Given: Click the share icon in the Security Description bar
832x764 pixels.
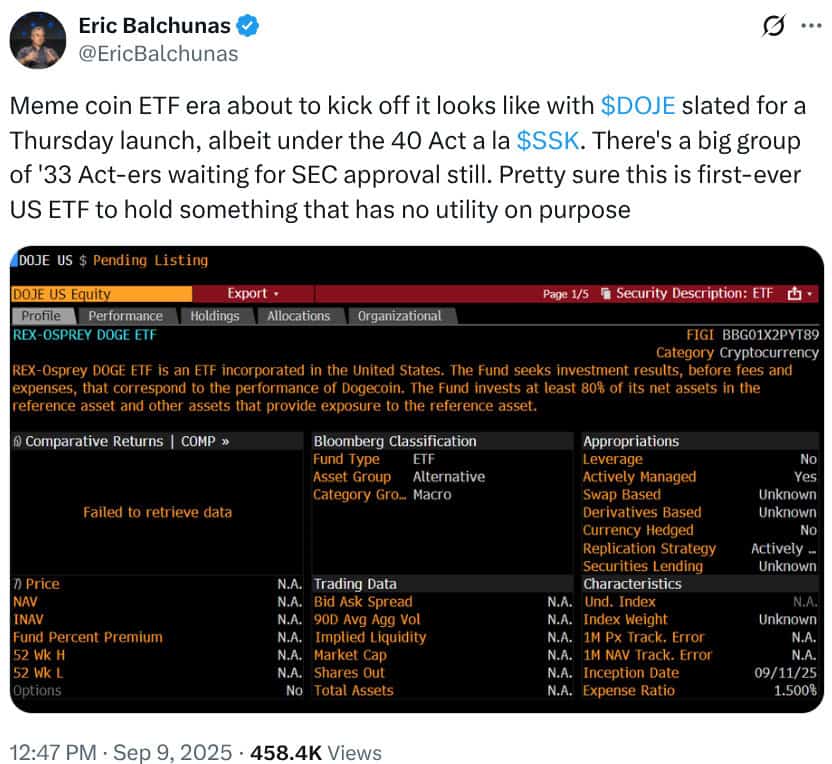Looking at the screenshot, I should coord(794,293).
